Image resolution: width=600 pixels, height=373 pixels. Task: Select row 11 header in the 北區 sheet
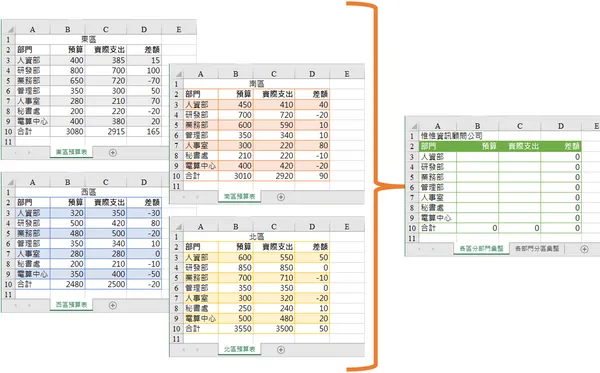(176, 339)
